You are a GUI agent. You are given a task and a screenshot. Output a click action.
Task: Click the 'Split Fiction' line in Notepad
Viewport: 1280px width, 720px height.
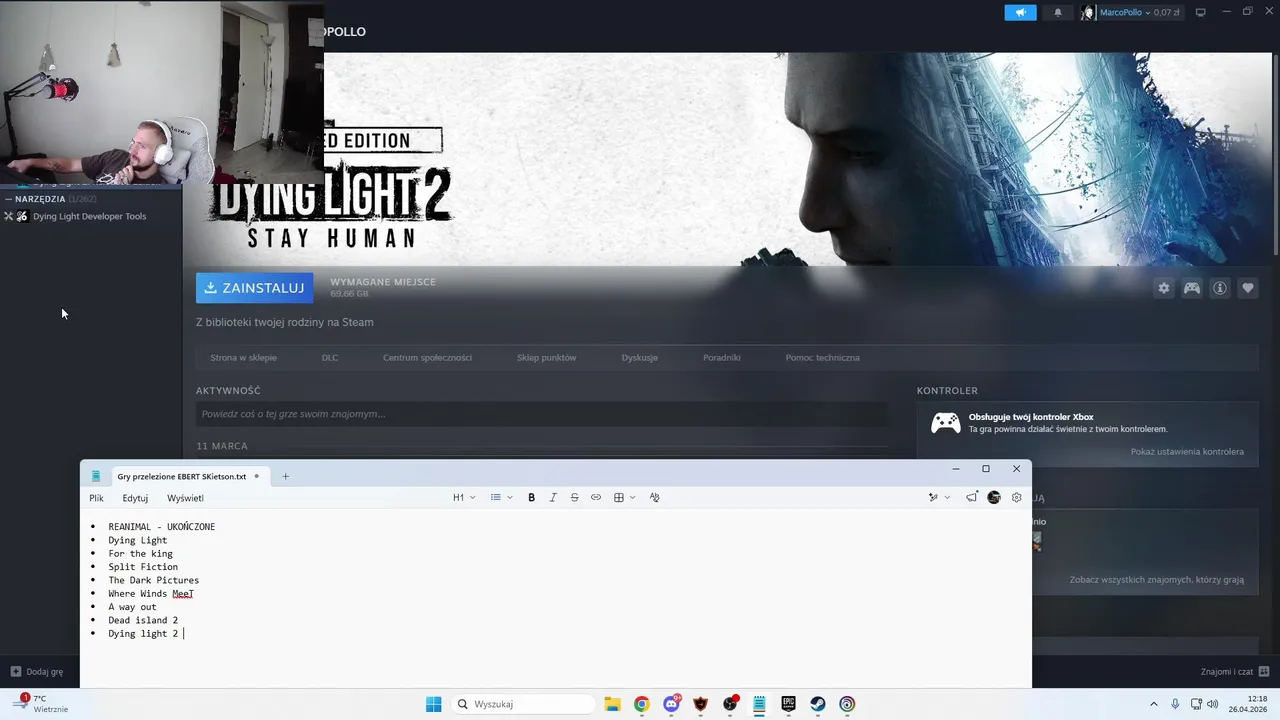click(143, 567)
